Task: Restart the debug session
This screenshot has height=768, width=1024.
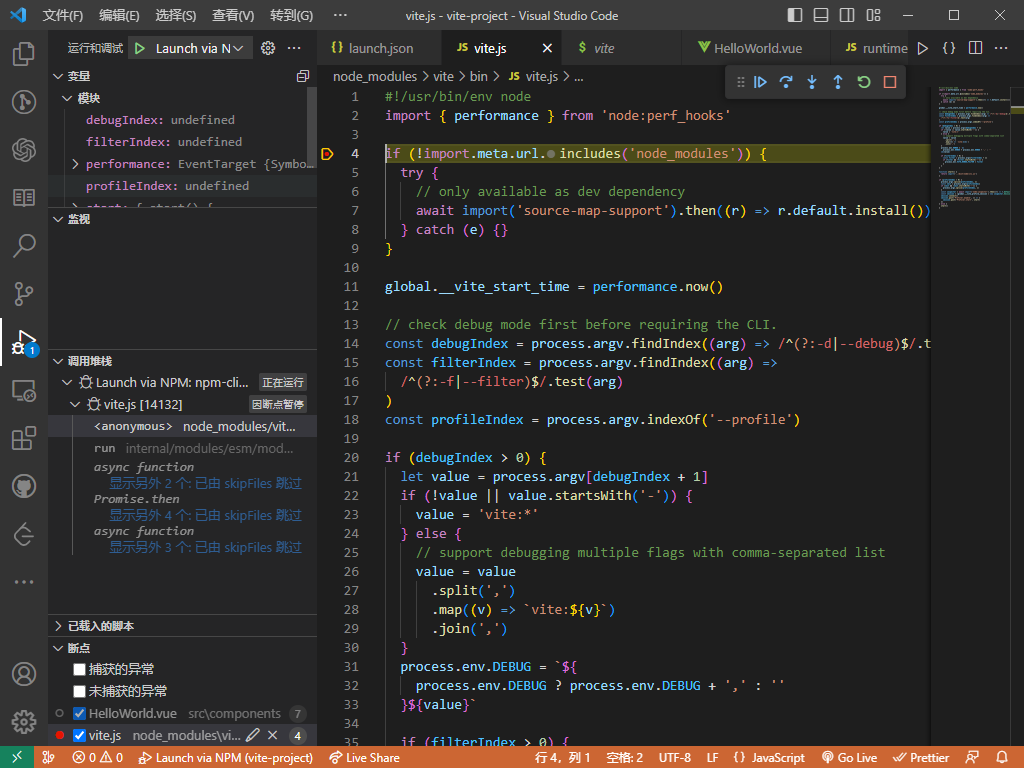Action: click(x=864, y=82)
